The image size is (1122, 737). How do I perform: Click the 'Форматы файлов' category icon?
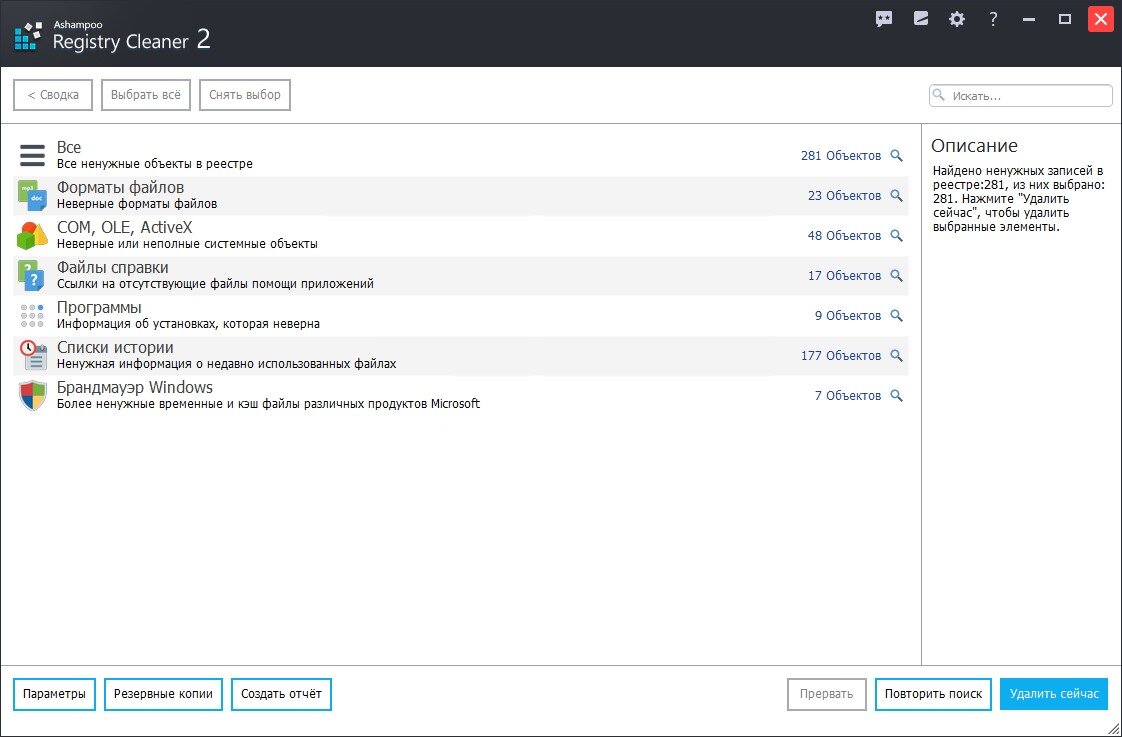(32, 195)
